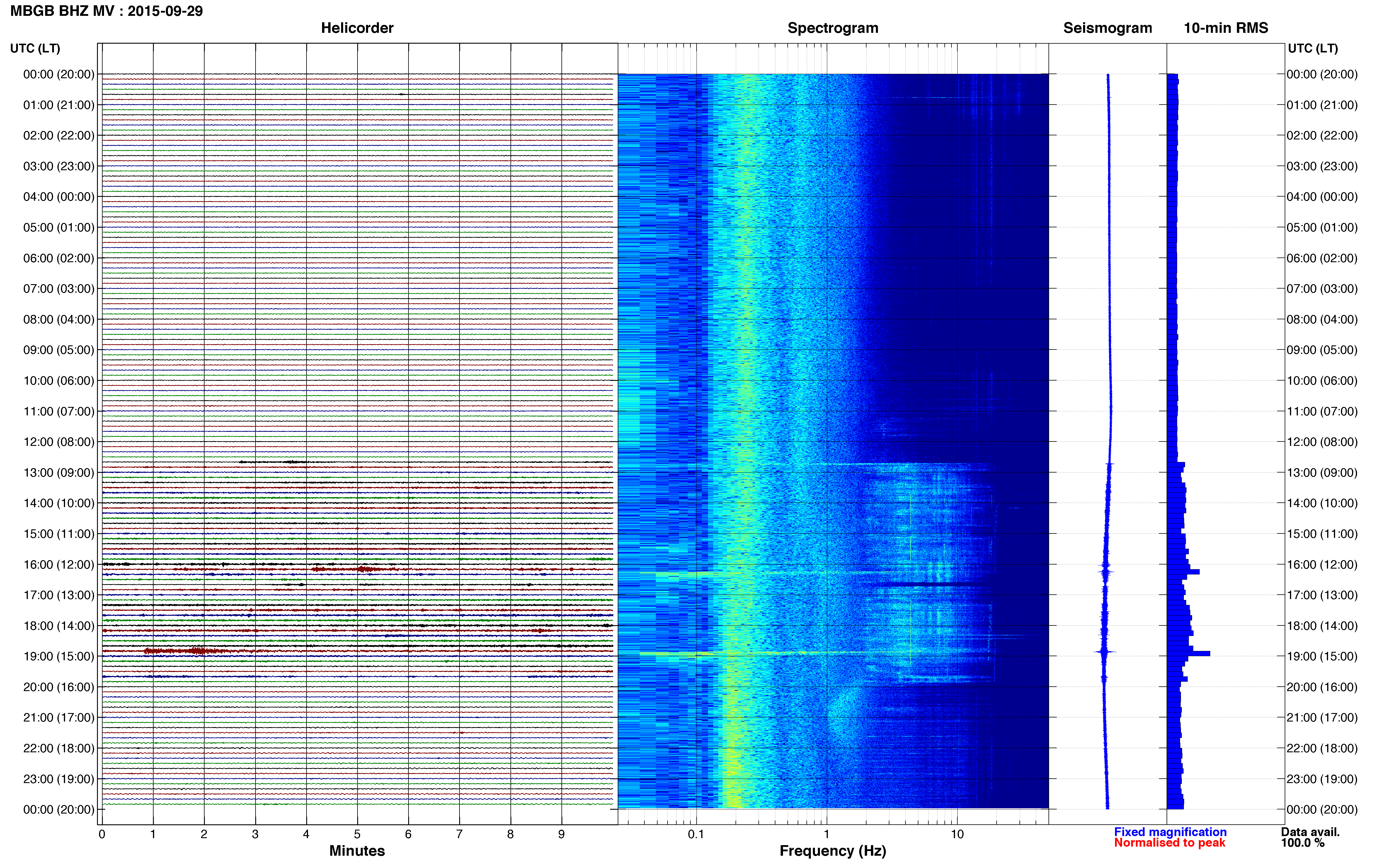
Task: Select "0.1" tick on the Frequency axis
Action: 696,834
